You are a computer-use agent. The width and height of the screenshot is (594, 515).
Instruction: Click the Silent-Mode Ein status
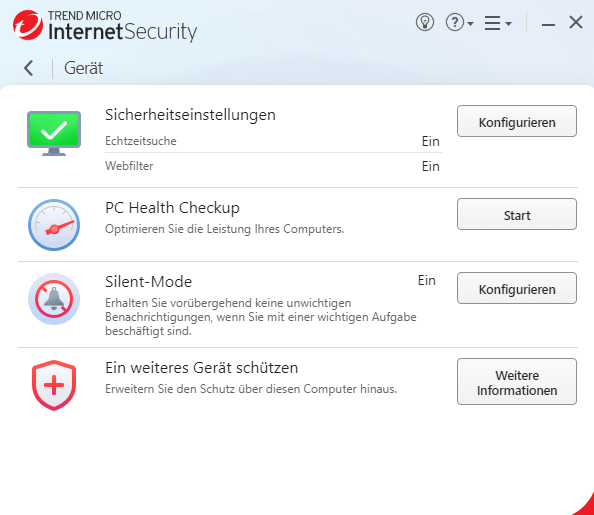427,280
